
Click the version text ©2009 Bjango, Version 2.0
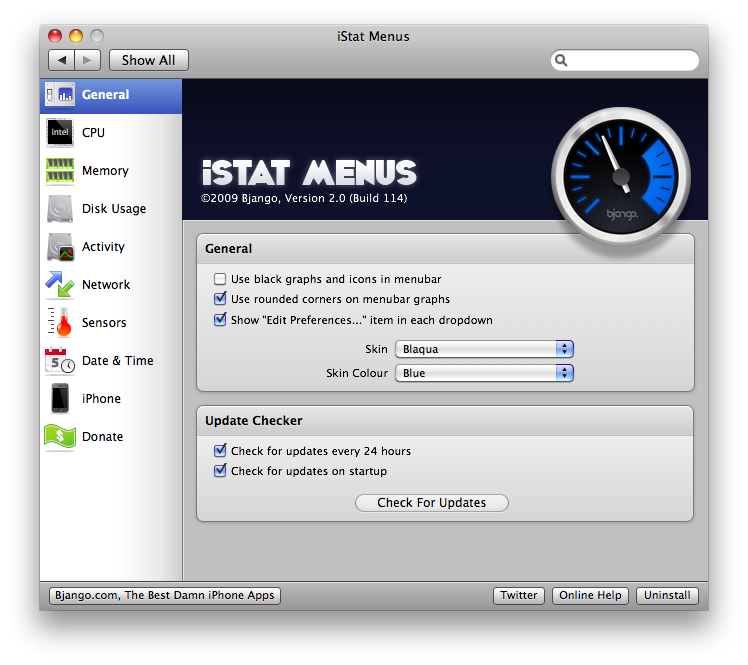tap(304, 198)
